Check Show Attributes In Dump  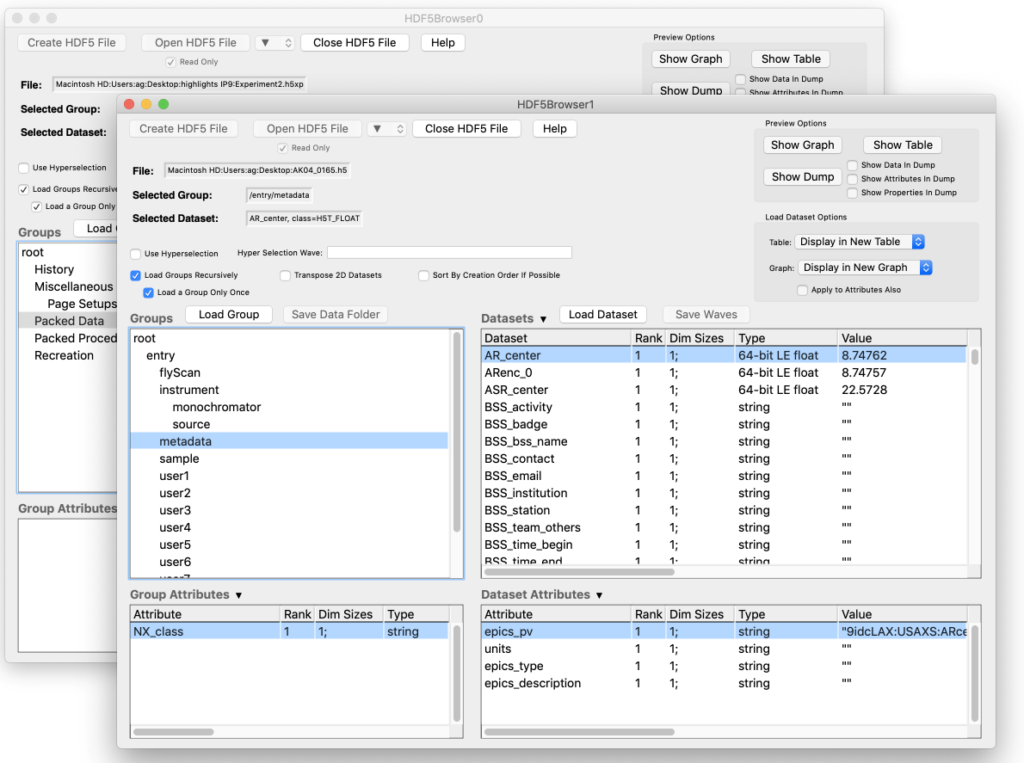[852, 179]
